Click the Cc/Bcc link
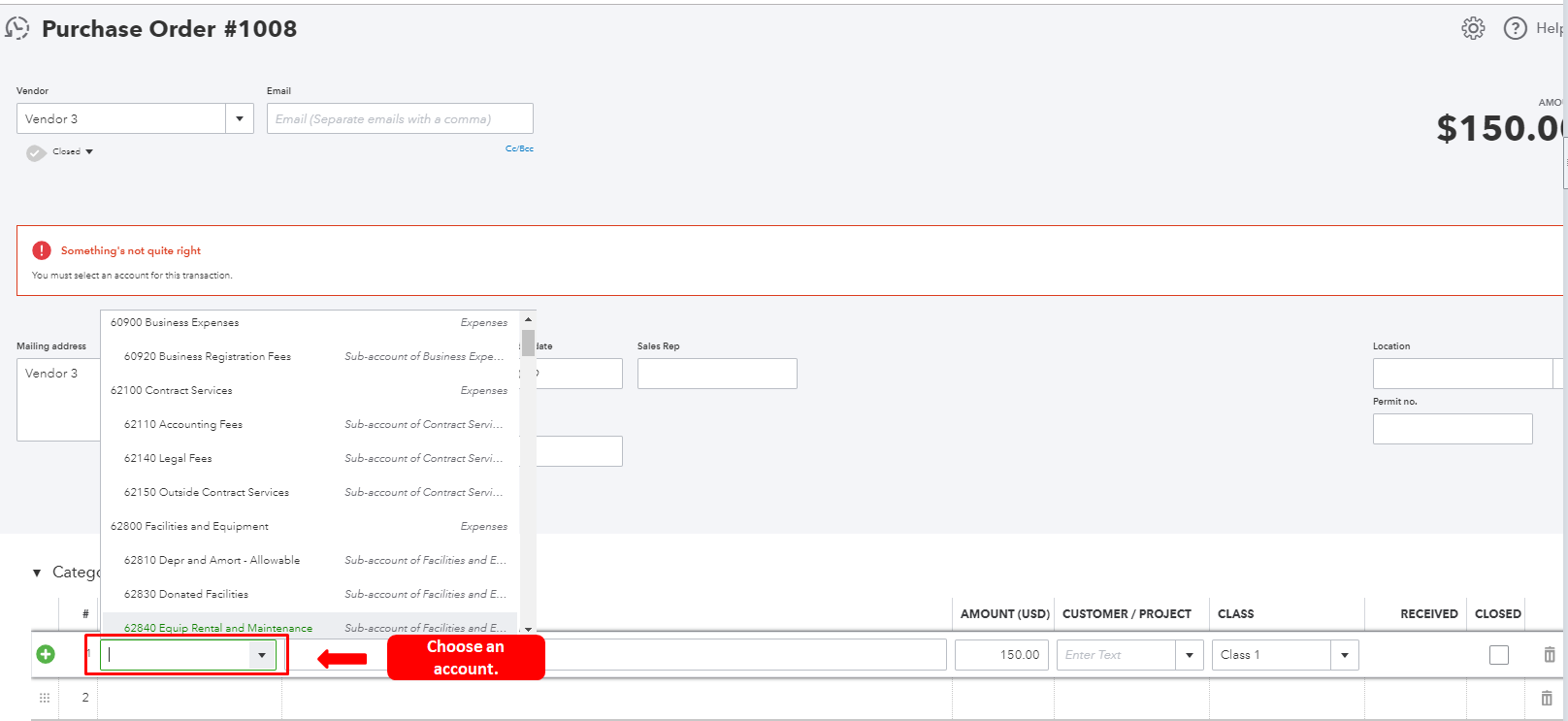Viewport: 1568px width, 721px height. pos(519,148)
